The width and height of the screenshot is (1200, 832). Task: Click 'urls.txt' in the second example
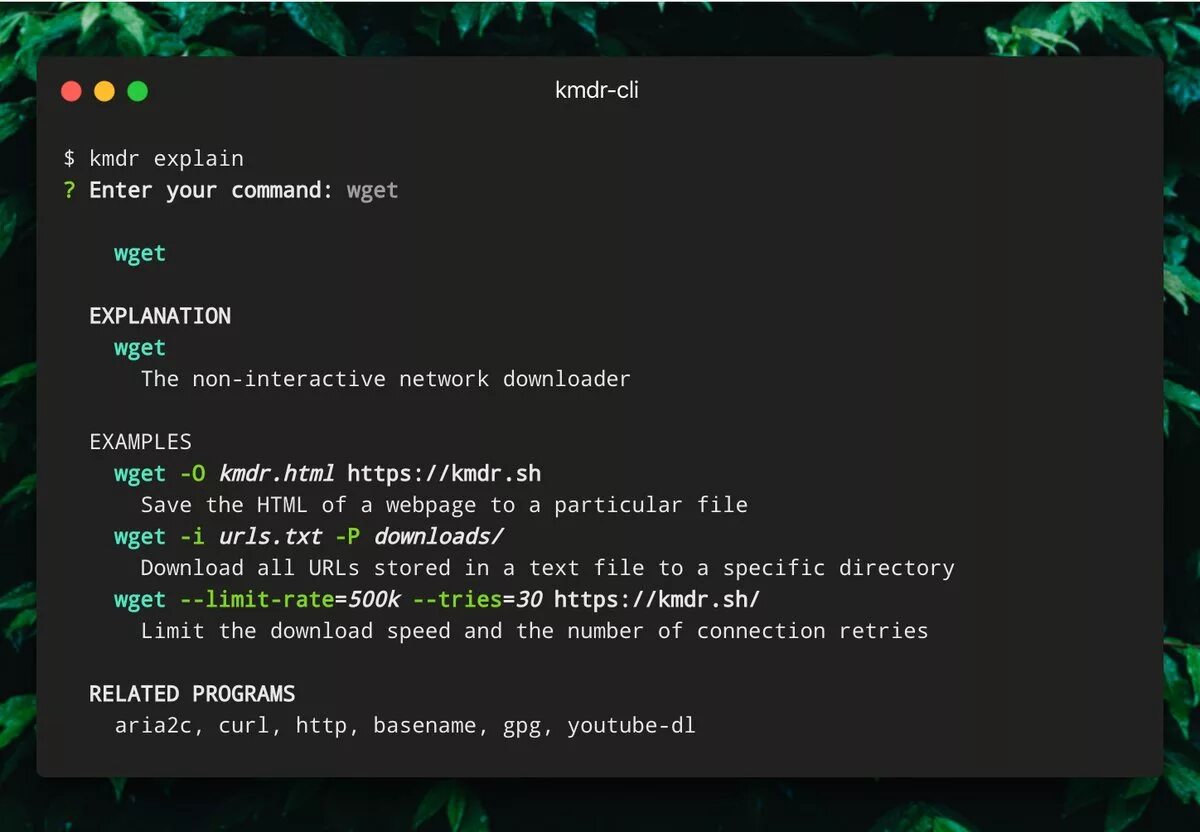[270, 536]
